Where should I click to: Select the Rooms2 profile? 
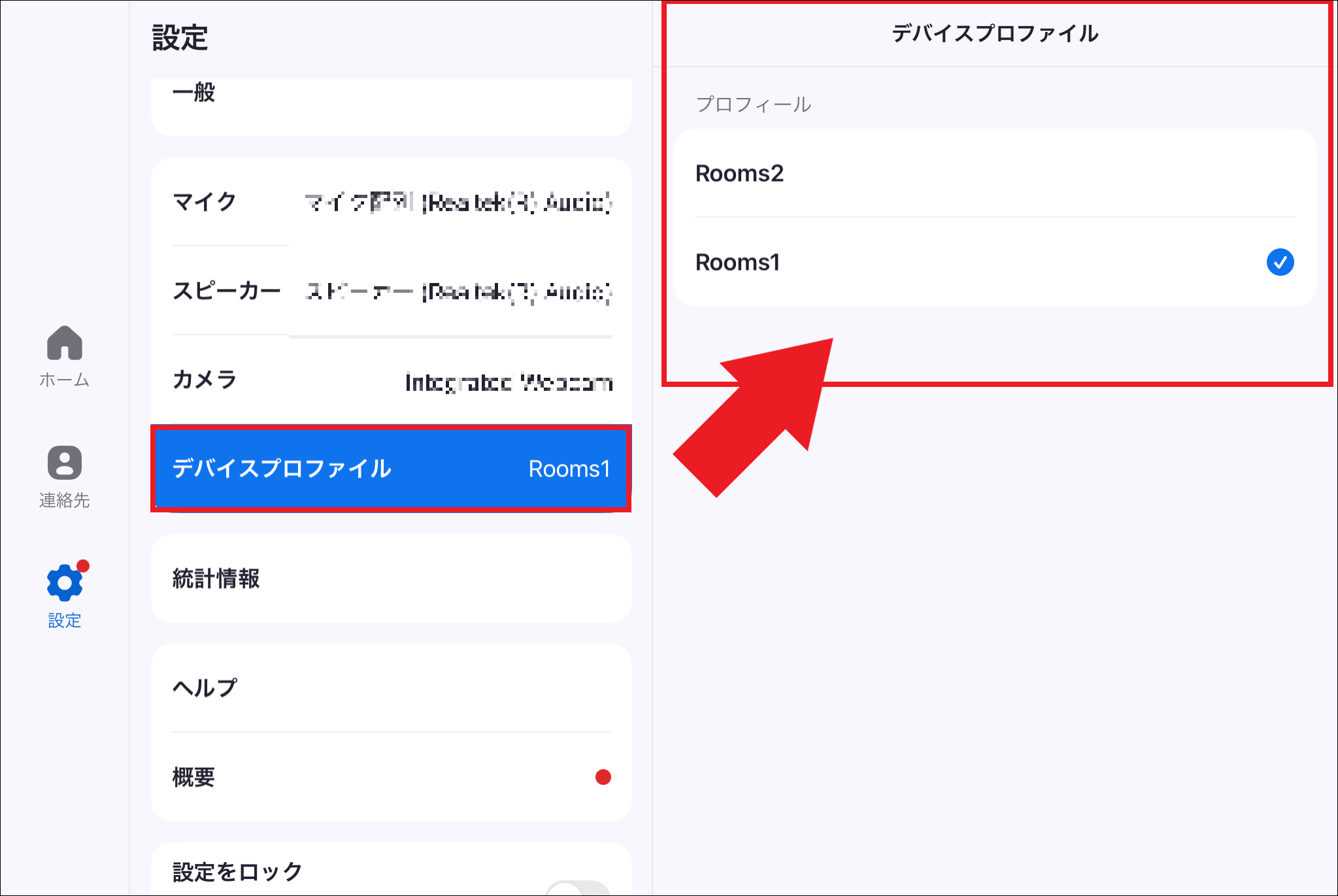click(x=739, y=173)
